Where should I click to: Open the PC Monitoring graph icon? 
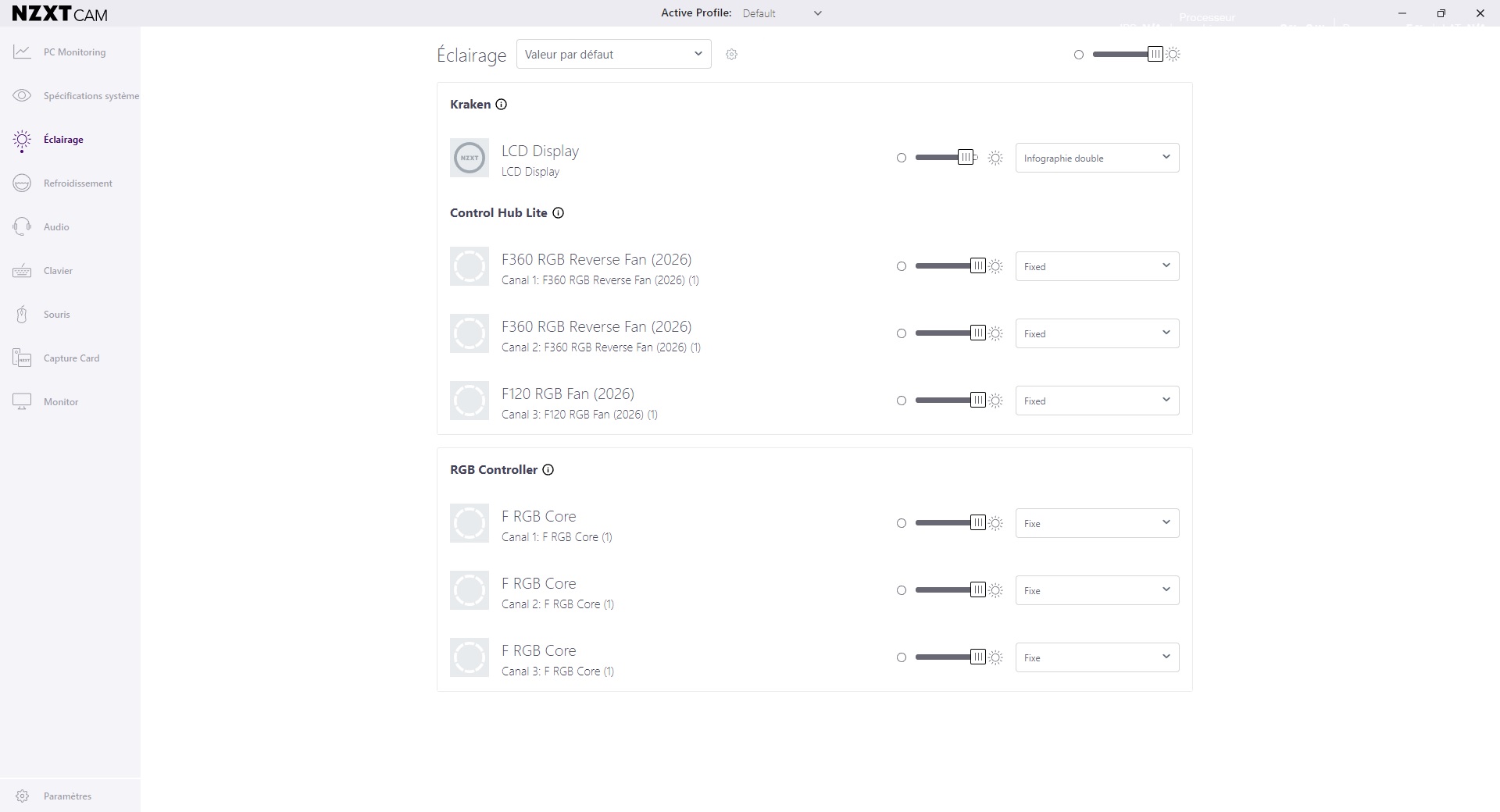point(22,52)
